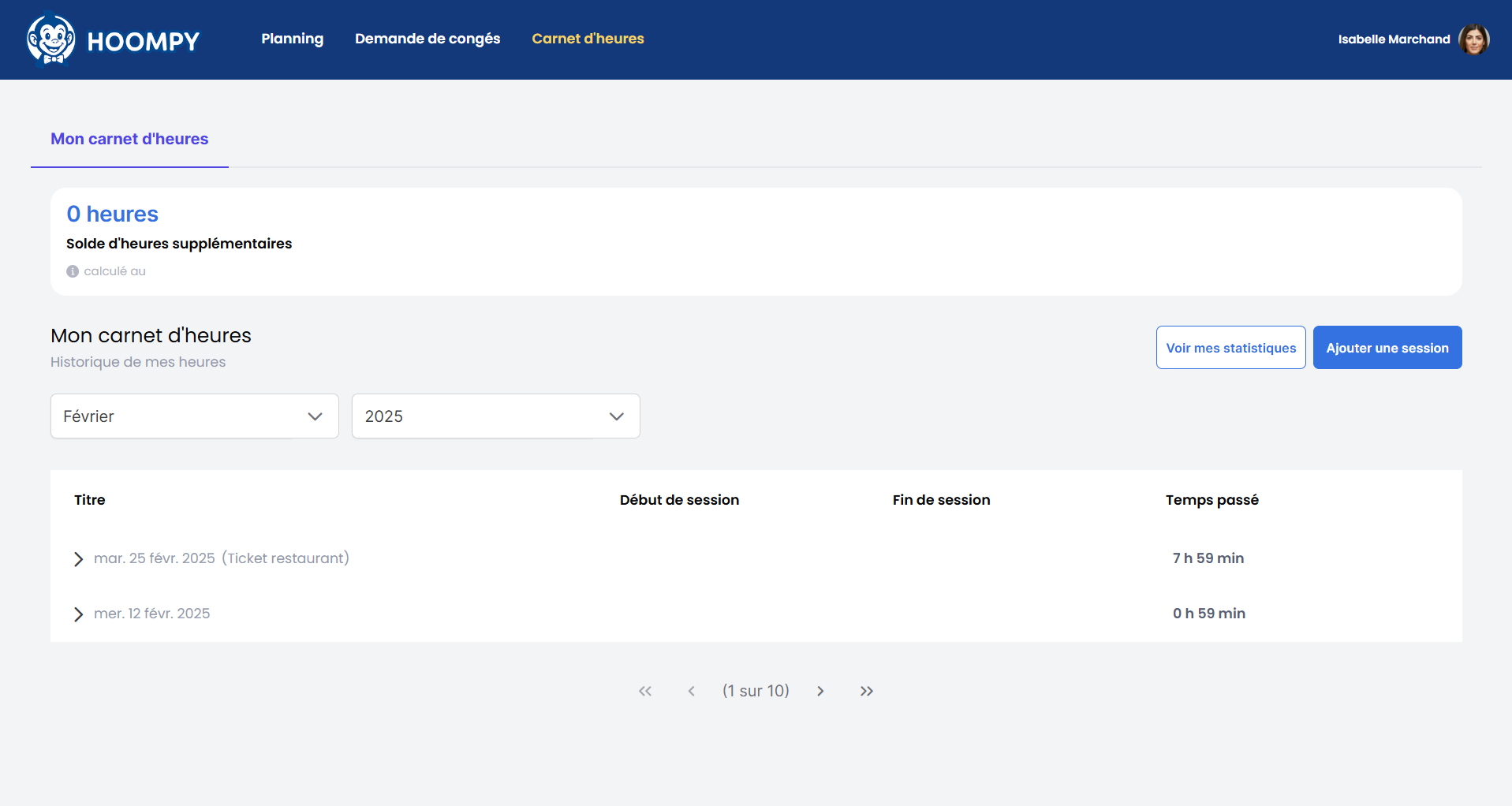Image resolution: width=1512 pixels, height=806 pixels.
Task: Switch to the Mon carnet d'heures tab
Action: coord(129,139)
